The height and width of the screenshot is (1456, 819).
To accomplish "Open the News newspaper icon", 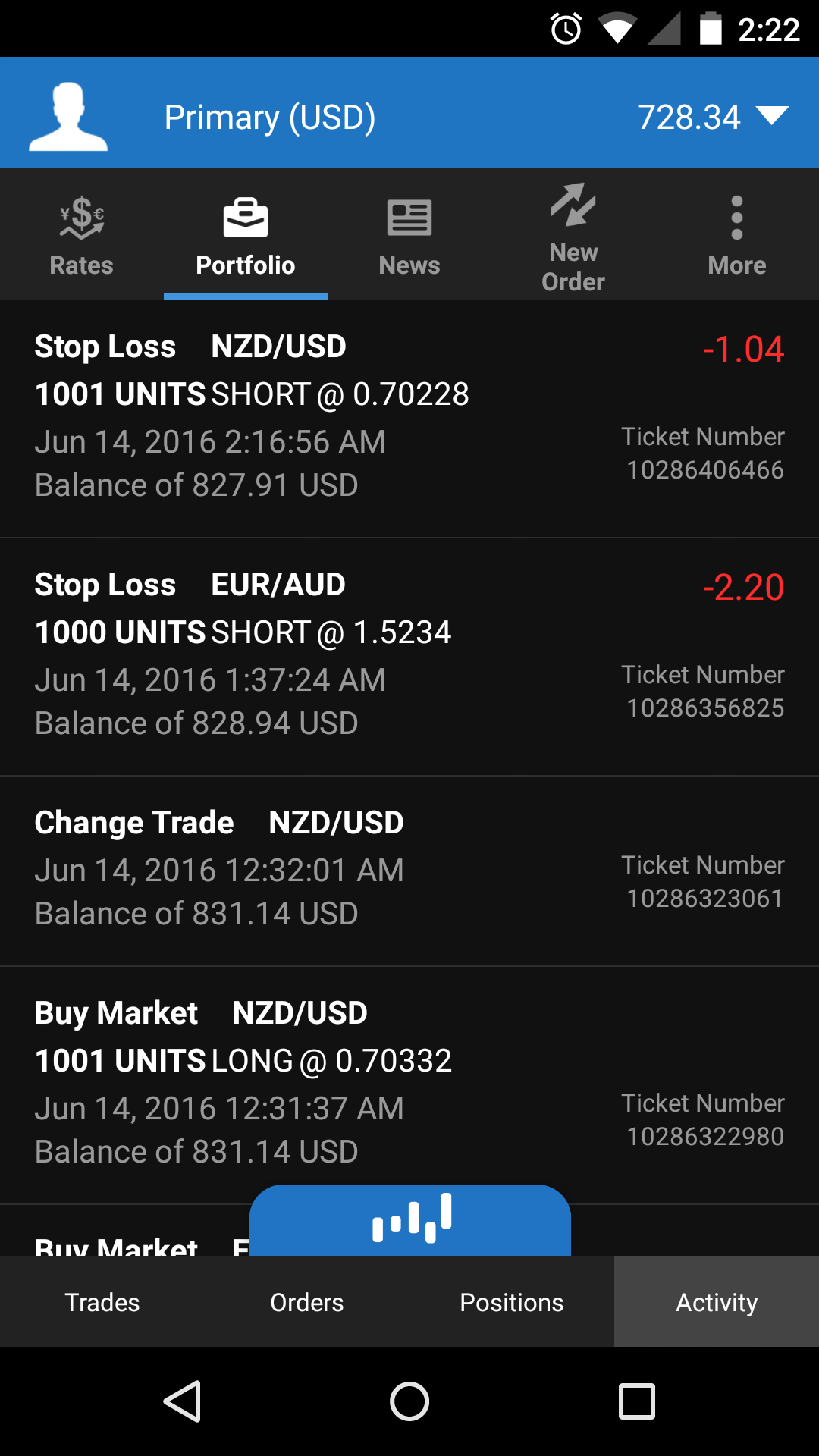I will pyautogui.click(x=409, y=218).
